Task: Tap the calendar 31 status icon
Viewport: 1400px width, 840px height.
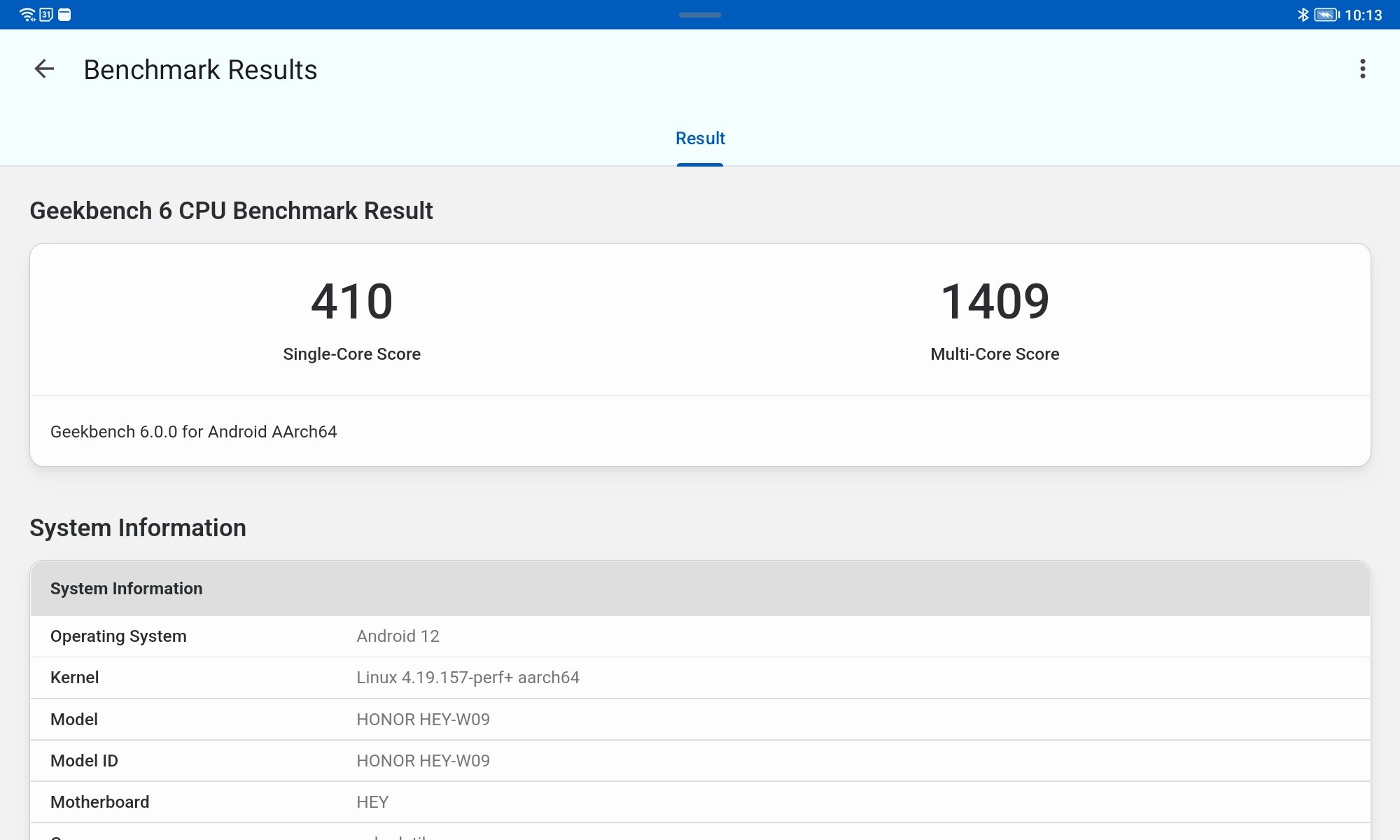Action: (46, 15)
